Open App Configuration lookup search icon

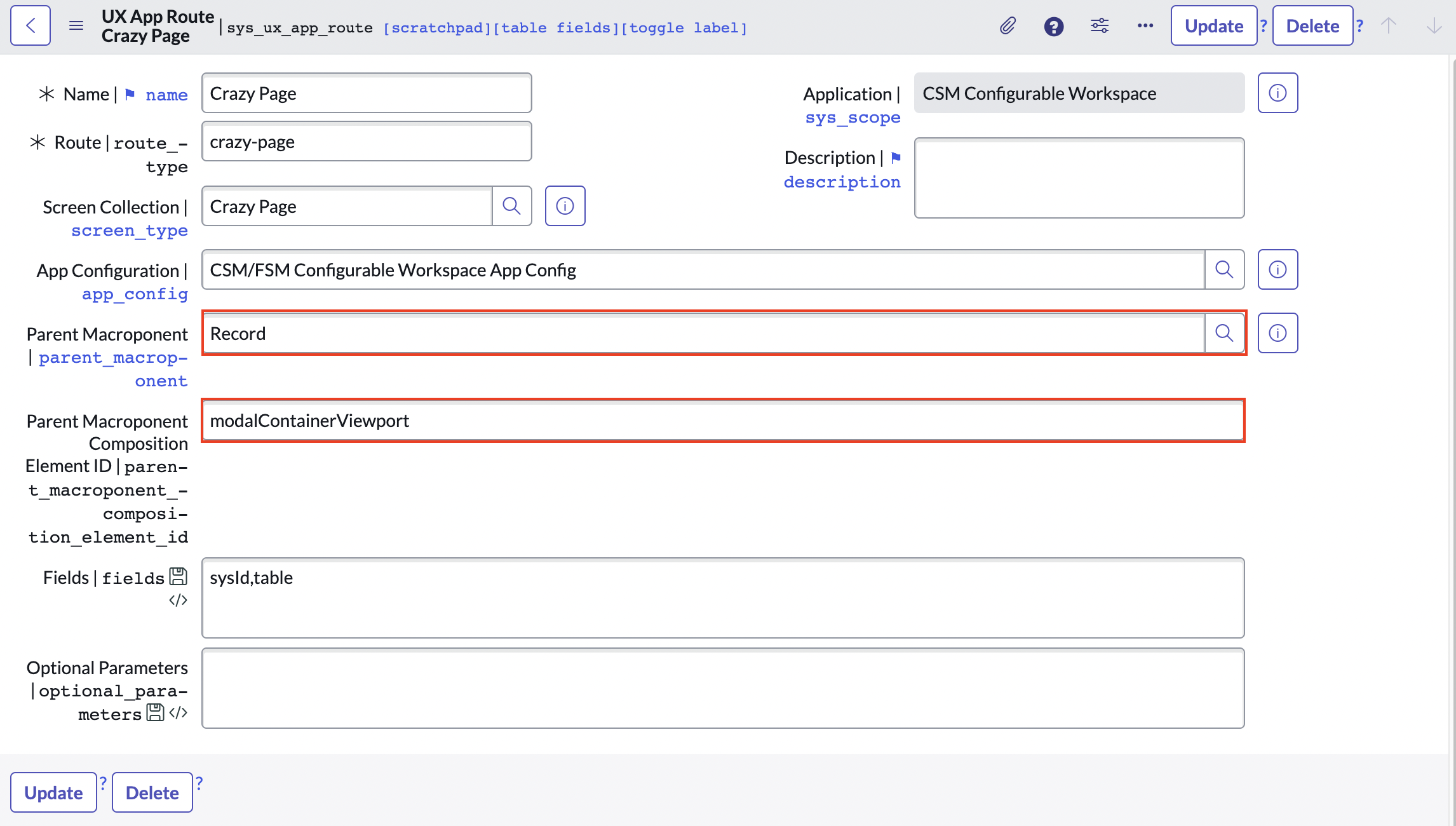coord(1224,269)
